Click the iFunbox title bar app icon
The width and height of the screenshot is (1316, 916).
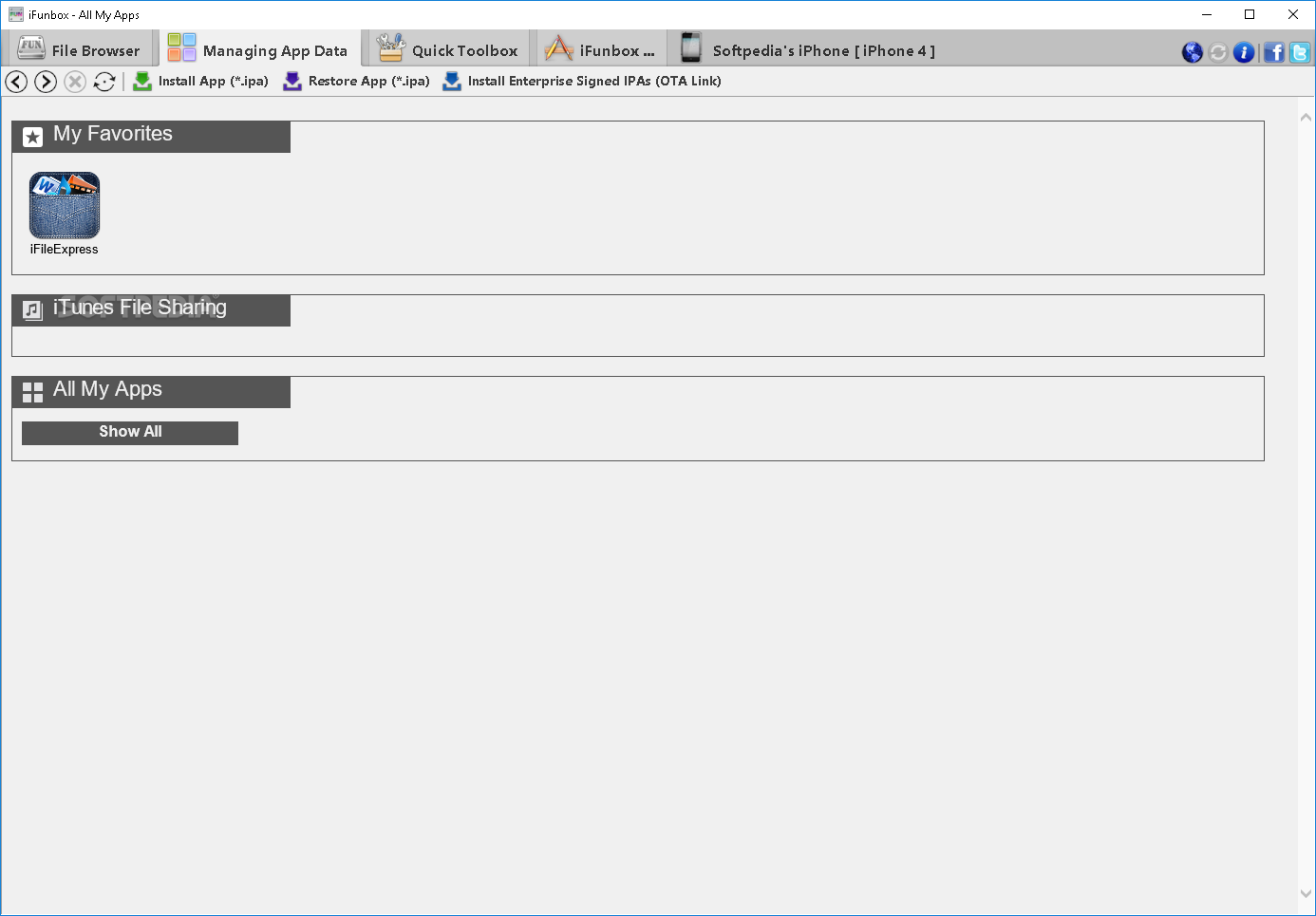click(x=16, y=14)
